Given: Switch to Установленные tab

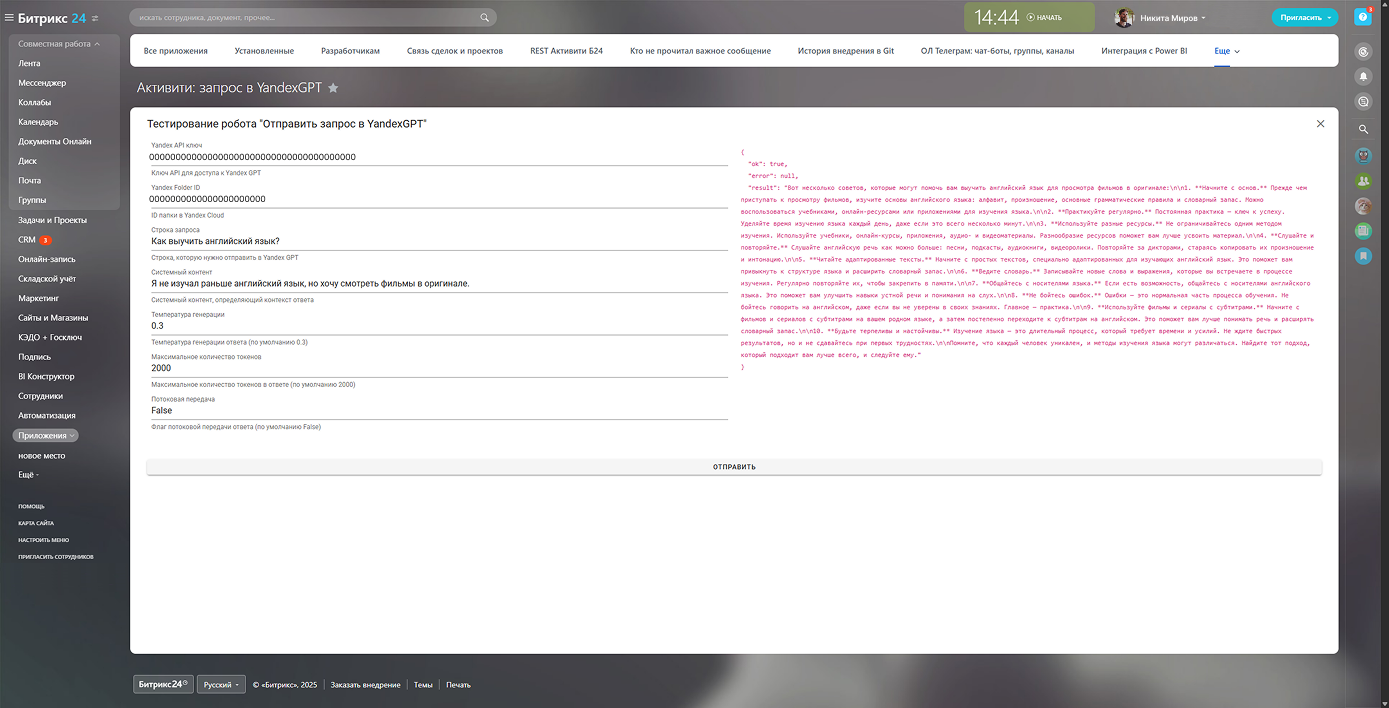Looking at the screenshot, I should point(264,51).
